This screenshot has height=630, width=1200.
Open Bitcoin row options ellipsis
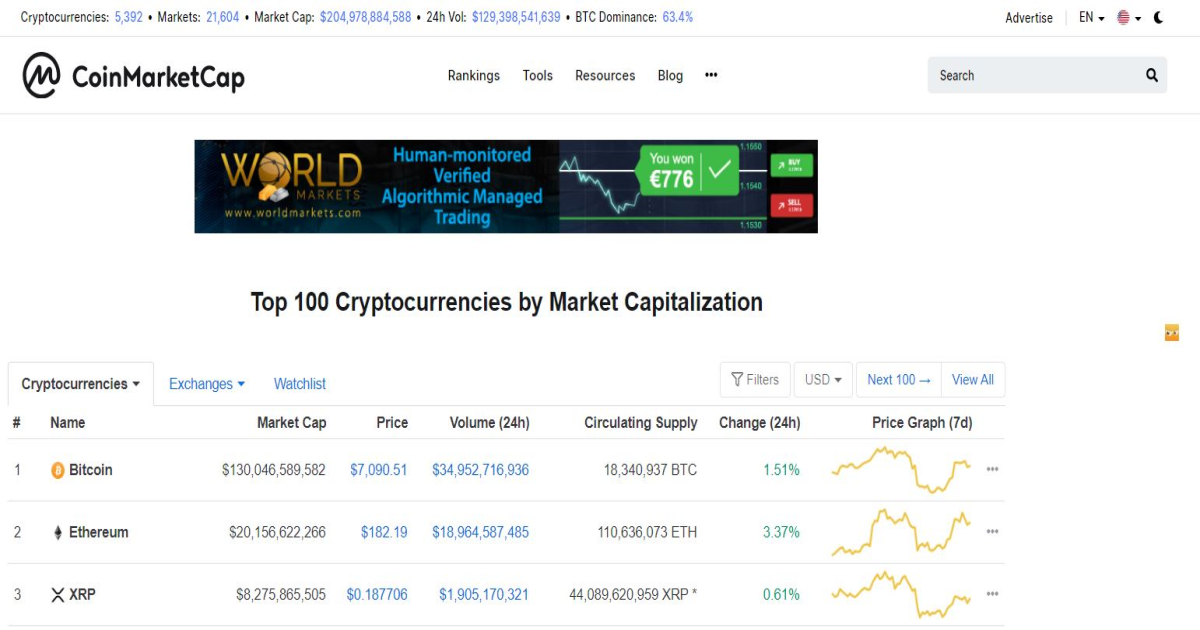tap(992, 470)
